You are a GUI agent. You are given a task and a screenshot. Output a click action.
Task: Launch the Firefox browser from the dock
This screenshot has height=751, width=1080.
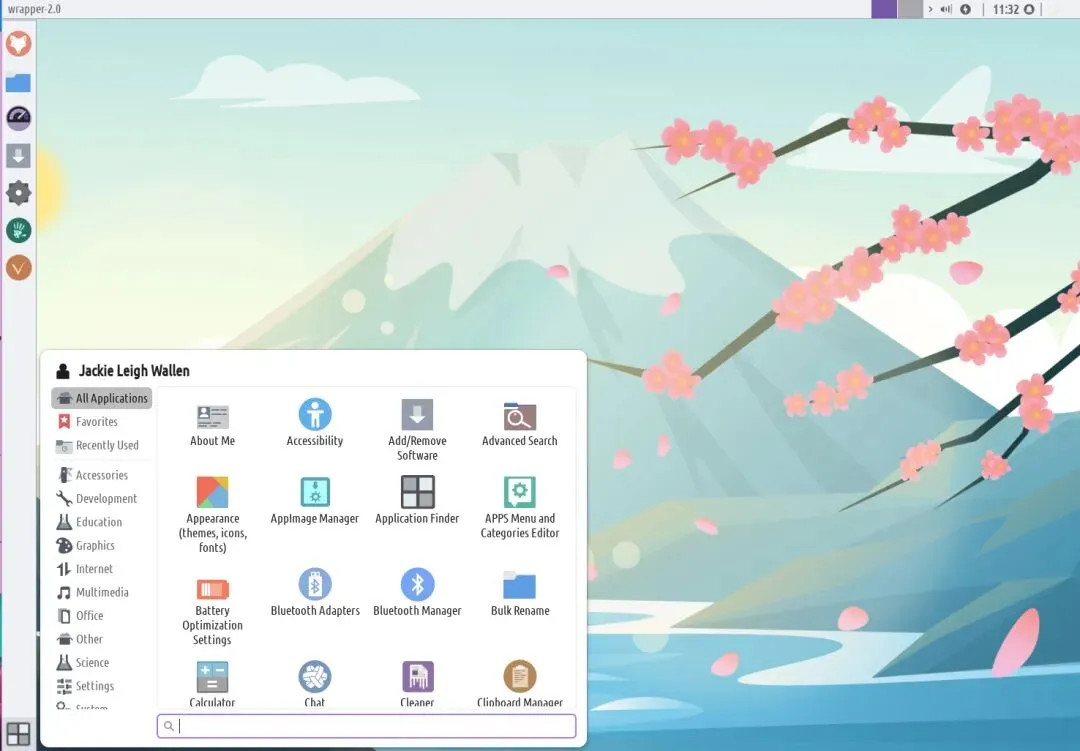19,44
